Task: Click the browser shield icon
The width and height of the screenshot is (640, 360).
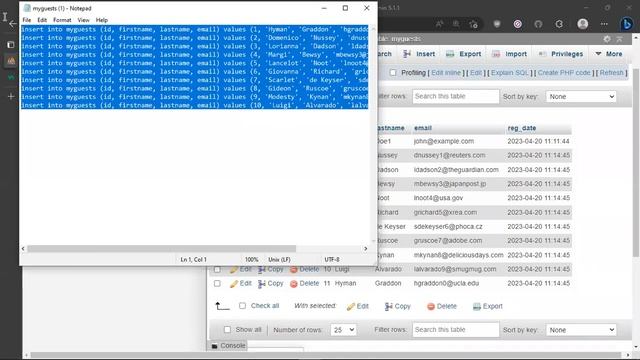Action: (497, 24)
